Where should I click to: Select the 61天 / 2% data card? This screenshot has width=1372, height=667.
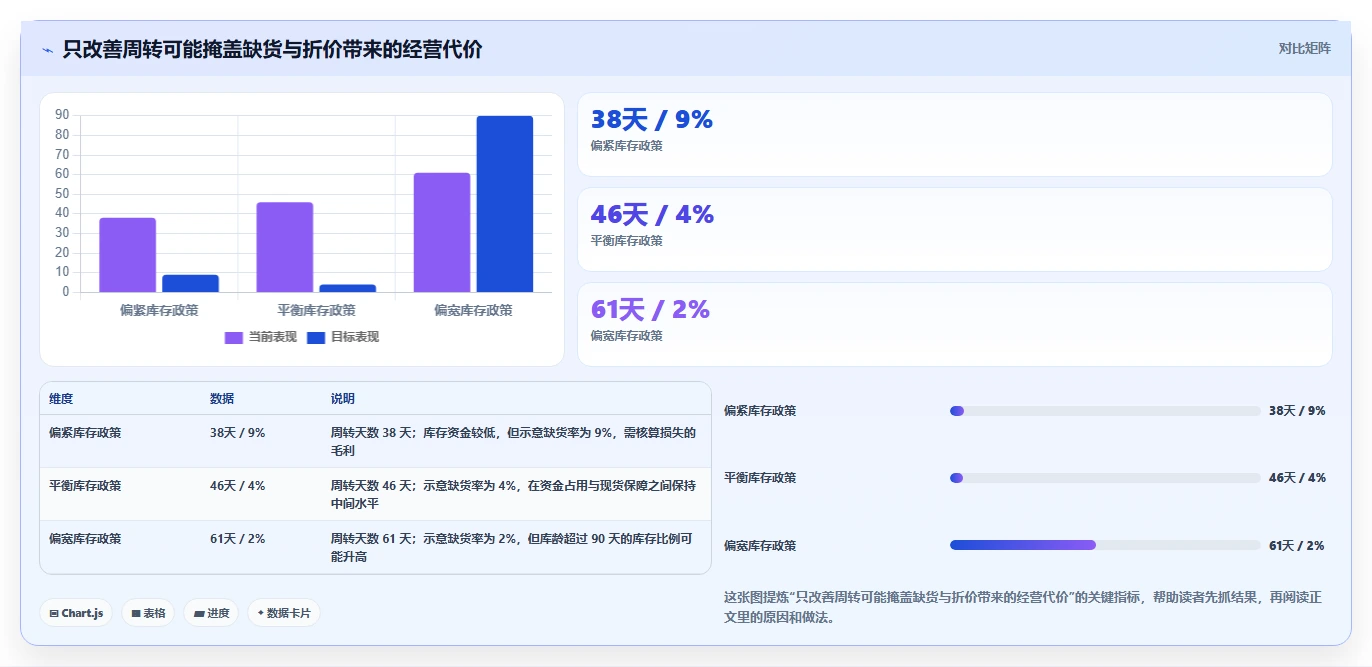pyautogui.click(x=954, y=324)
